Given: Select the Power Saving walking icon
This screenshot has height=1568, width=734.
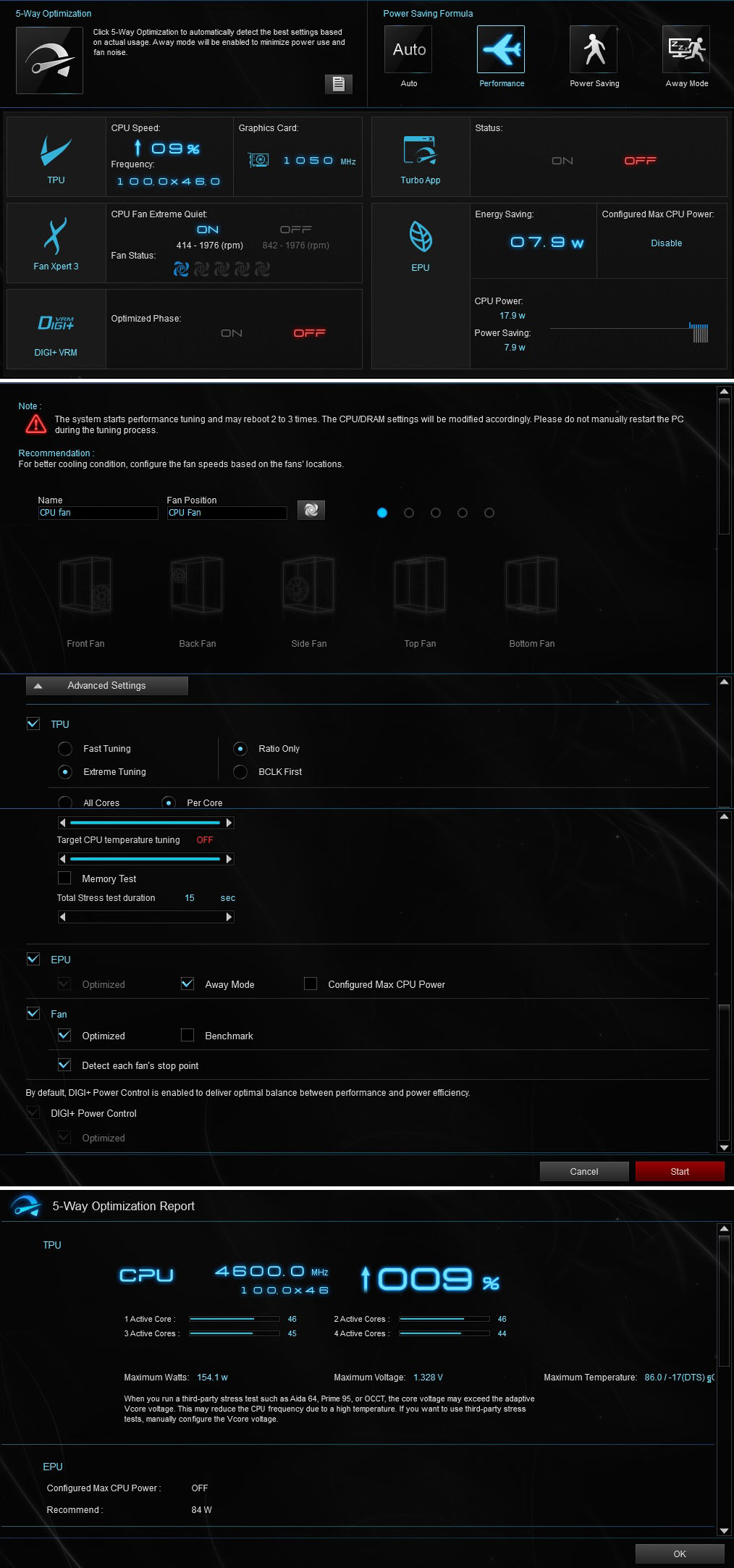Looking at the screenshot, I should pyautogui.click(x=594, y=49).
